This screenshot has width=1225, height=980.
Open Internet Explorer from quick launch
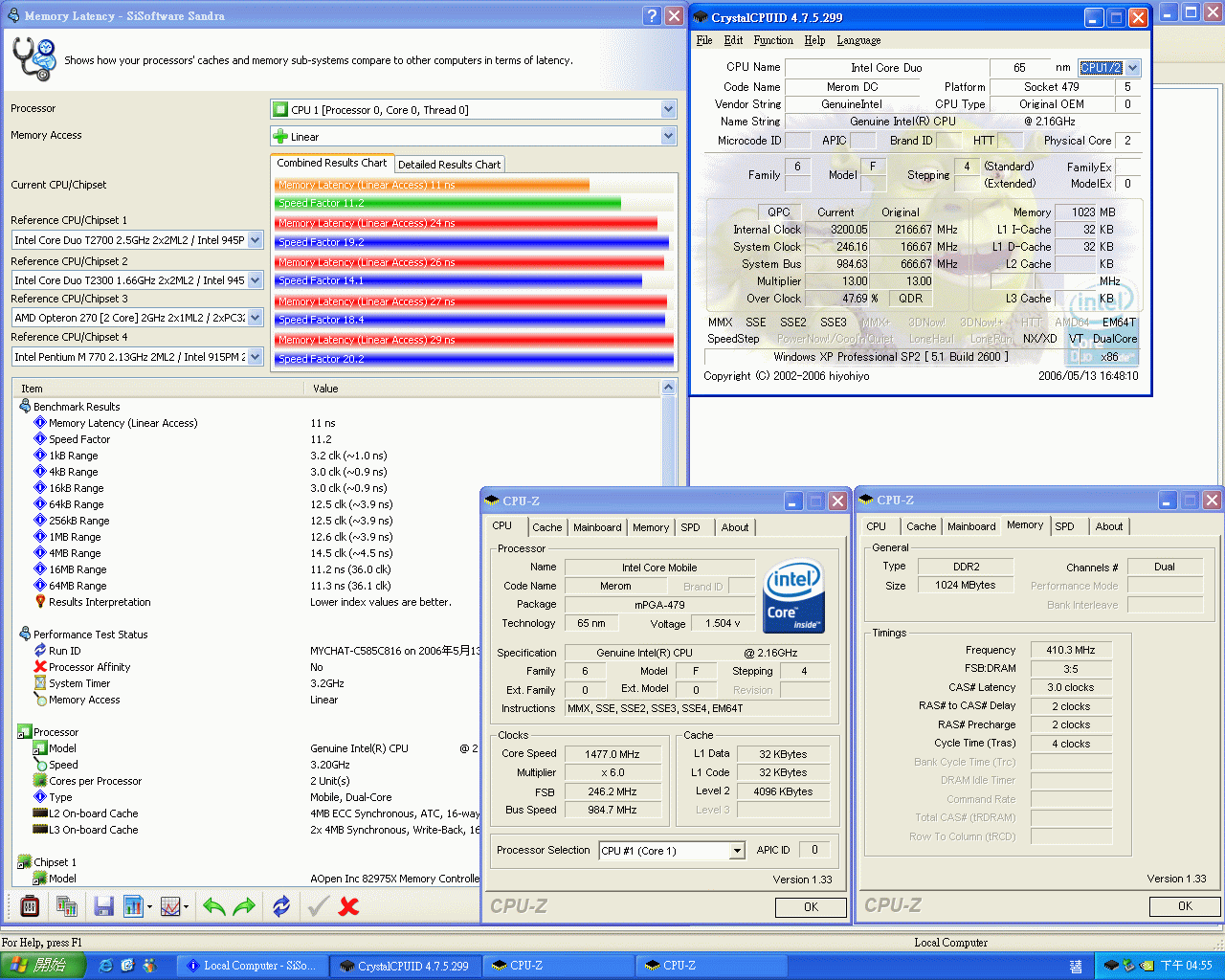click(x=105, y=966)
